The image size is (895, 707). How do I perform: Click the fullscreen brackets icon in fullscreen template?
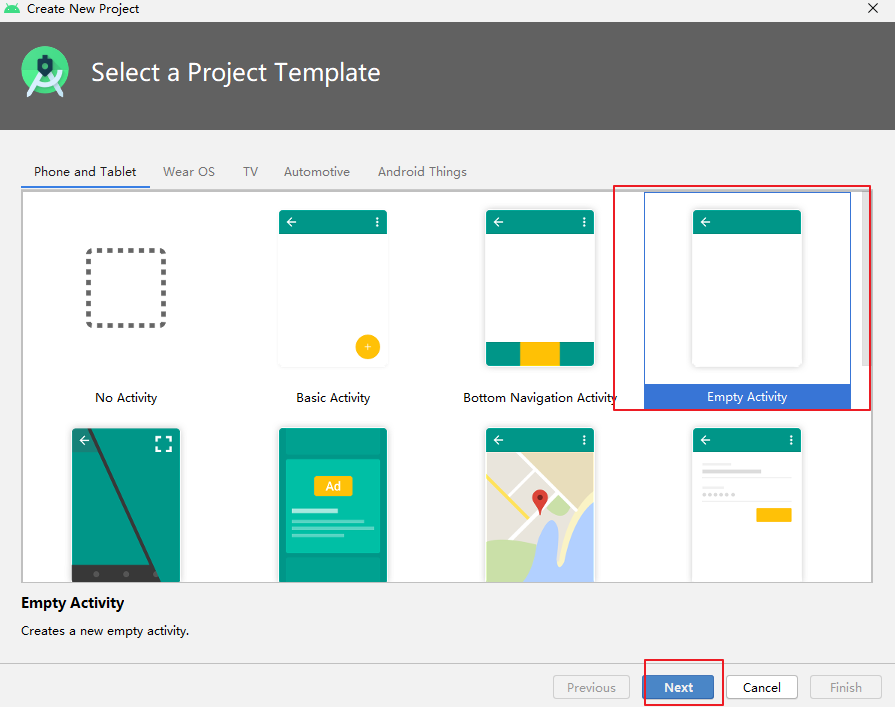[x=163, y=444]
